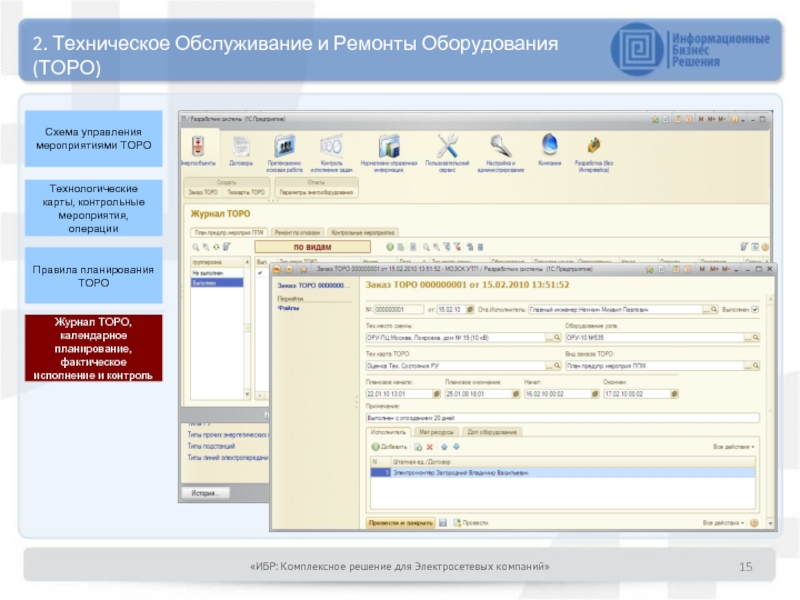
Task: Click the История button
Action: point(204,493)
